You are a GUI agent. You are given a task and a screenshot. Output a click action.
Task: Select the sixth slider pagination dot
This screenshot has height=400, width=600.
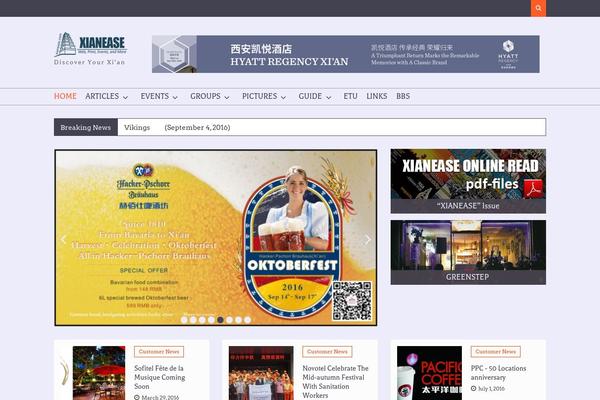229,320
